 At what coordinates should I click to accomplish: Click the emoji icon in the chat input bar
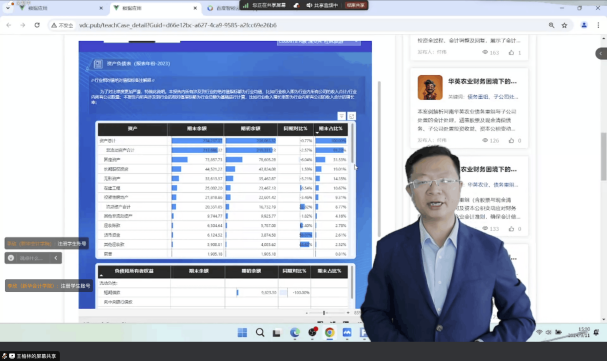click(11, 258)
